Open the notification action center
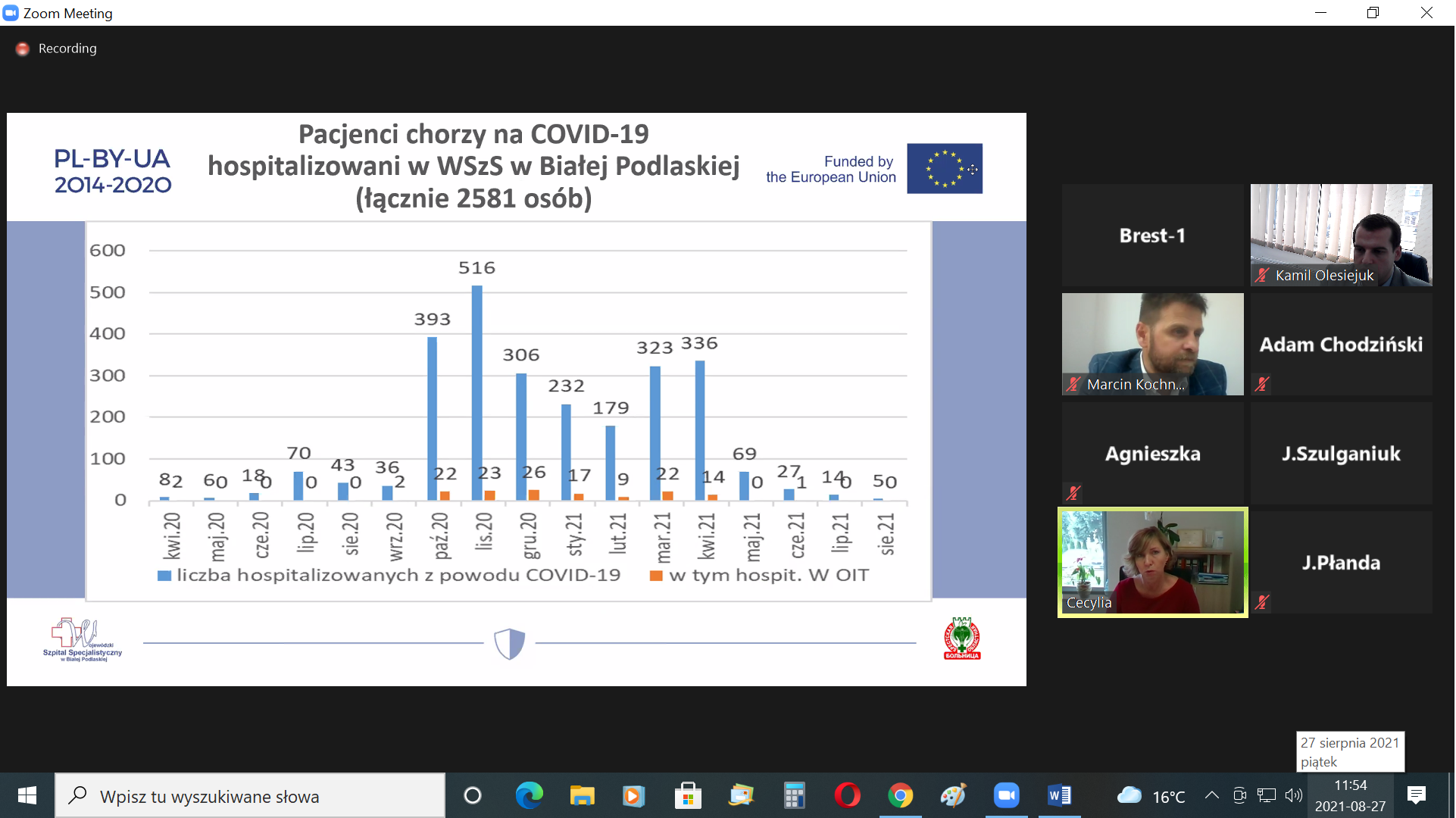Viewport: 1456px width, 818px height. tap(1417, 795)
